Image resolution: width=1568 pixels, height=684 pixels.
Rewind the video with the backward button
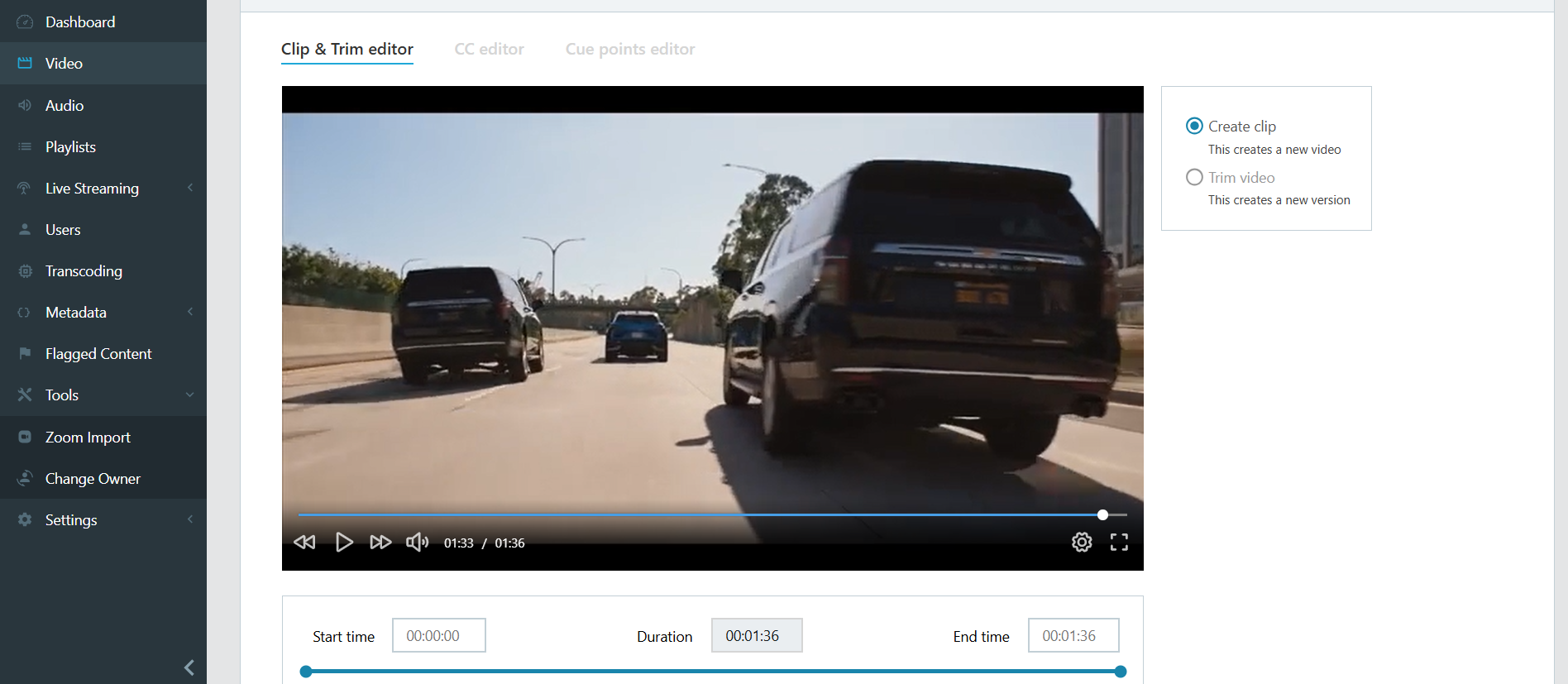pos(304,543)
